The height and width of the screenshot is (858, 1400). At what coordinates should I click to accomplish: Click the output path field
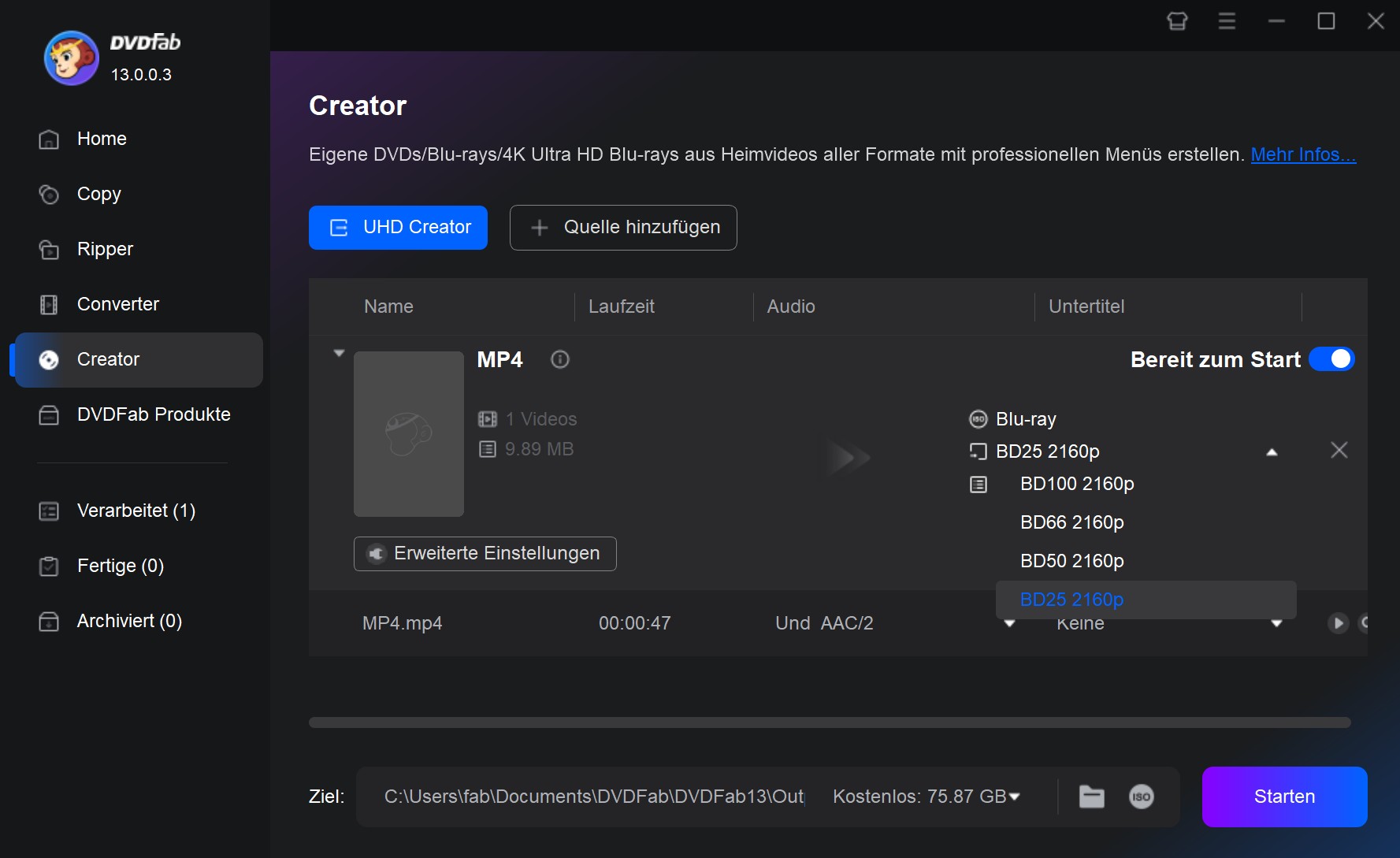[x=594, y=797]
